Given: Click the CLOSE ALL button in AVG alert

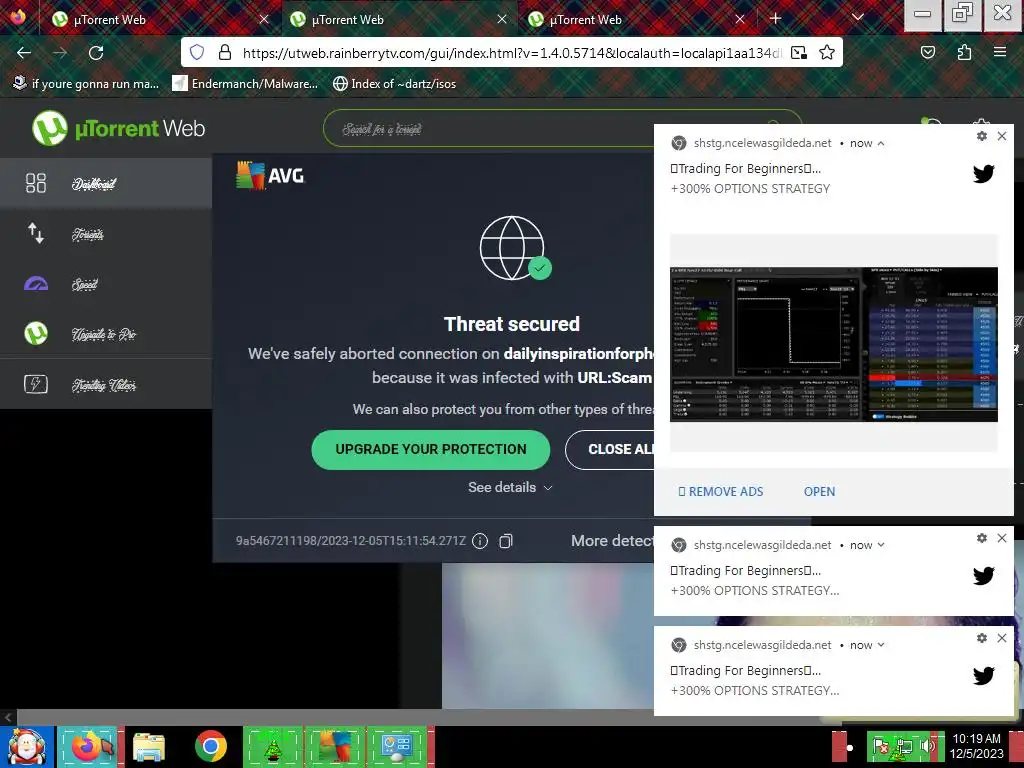Looking at the screenshot, I should coord(610,449).
